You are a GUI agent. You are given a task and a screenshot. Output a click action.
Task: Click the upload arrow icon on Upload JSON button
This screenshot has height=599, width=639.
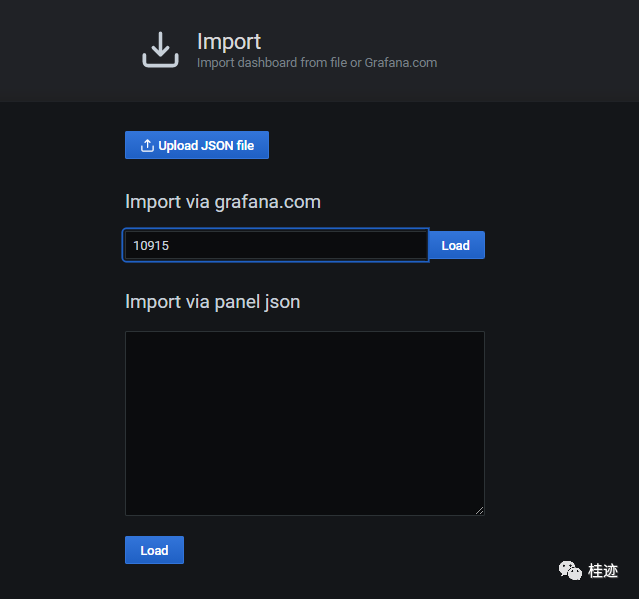[147, 145]
